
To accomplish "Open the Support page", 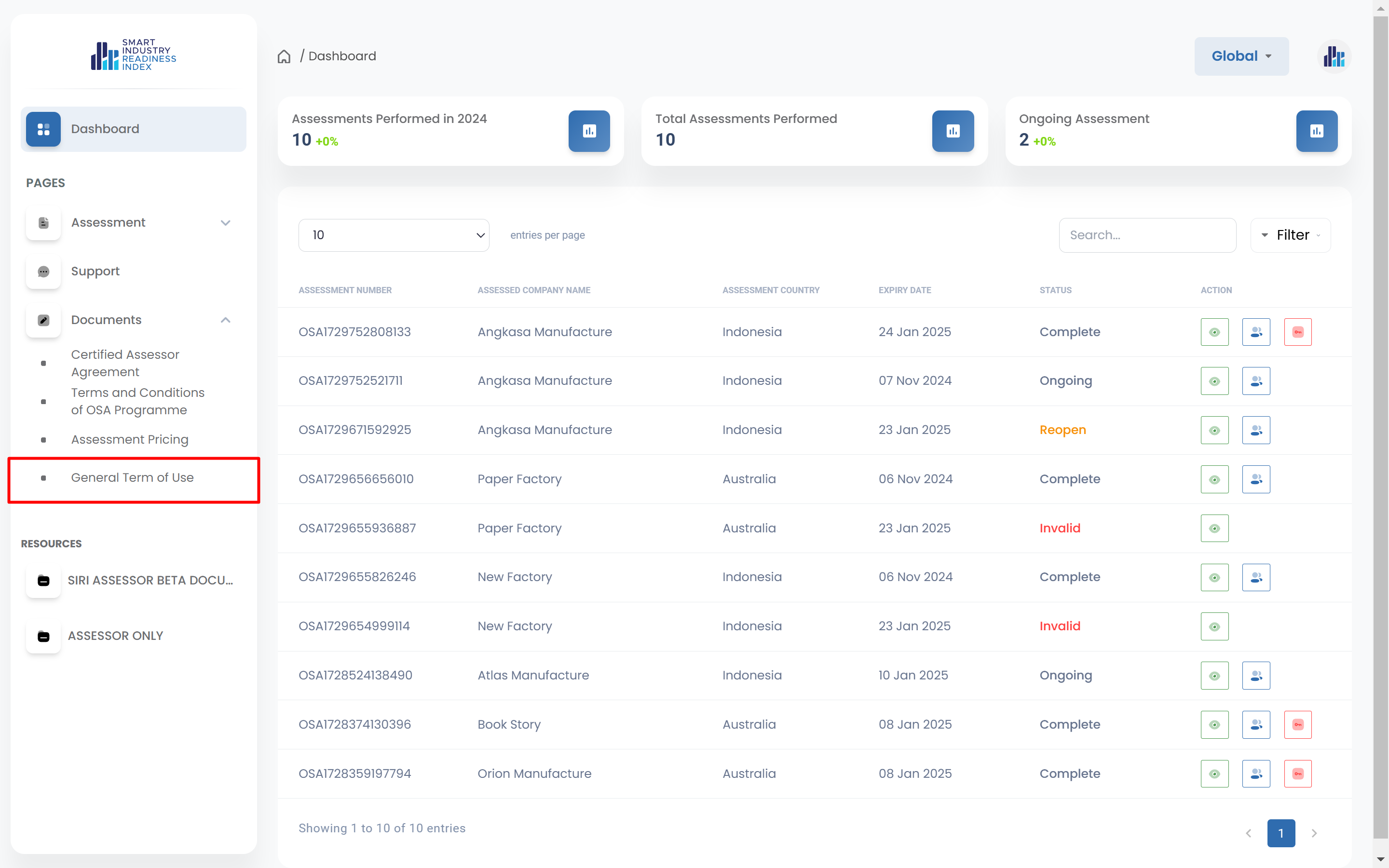I will pyautogui.click(x=95, y=271).
